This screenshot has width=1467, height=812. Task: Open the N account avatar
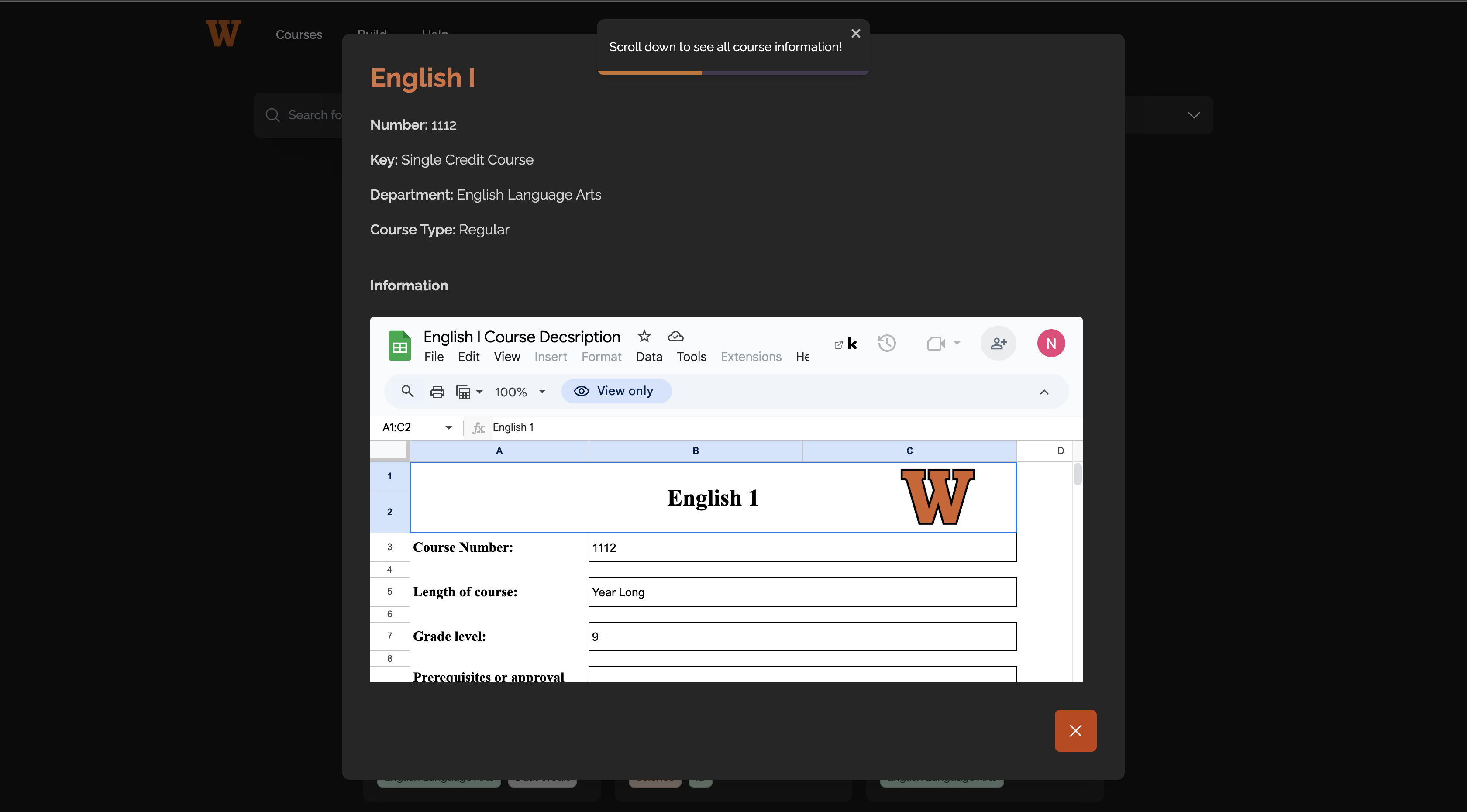click(1051, 344)
